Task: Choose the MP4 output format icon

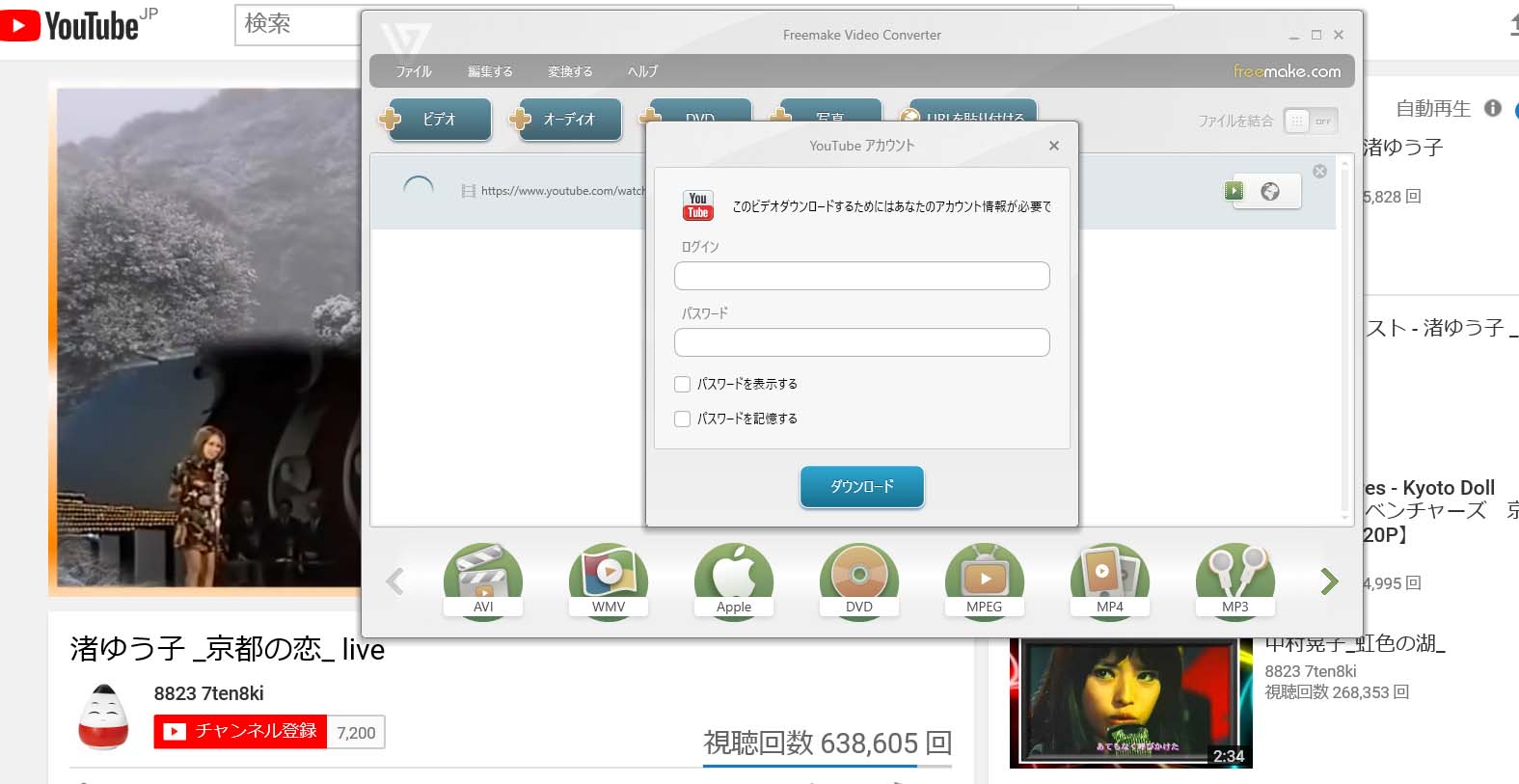Action: click(x=1110, y=581)
